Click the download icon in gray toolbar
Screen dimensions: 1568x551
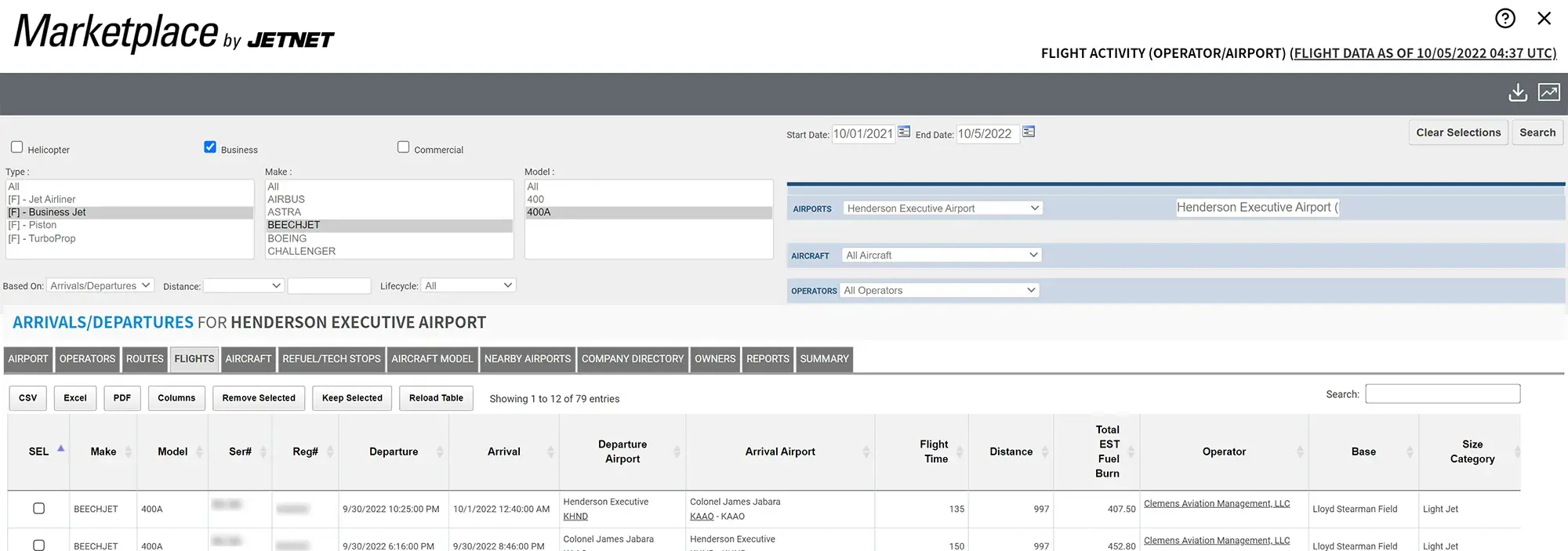tap(1518, 92)
